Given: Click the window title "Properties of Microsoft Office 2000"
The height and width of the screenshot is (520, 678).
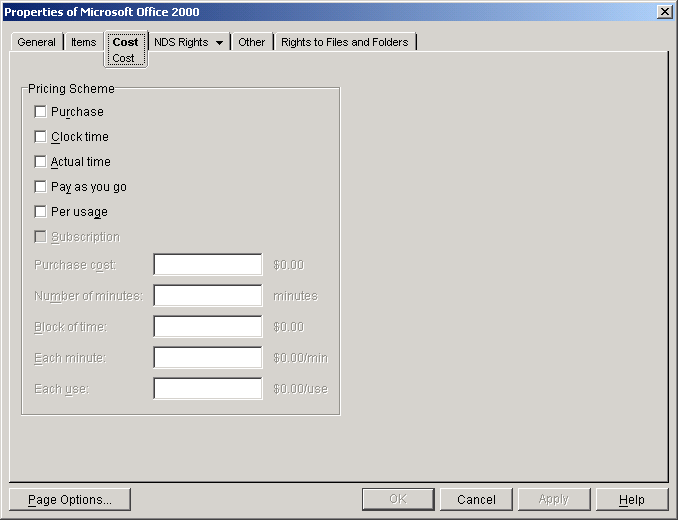Looking at the screenshot, I should [x=102, y=12].
